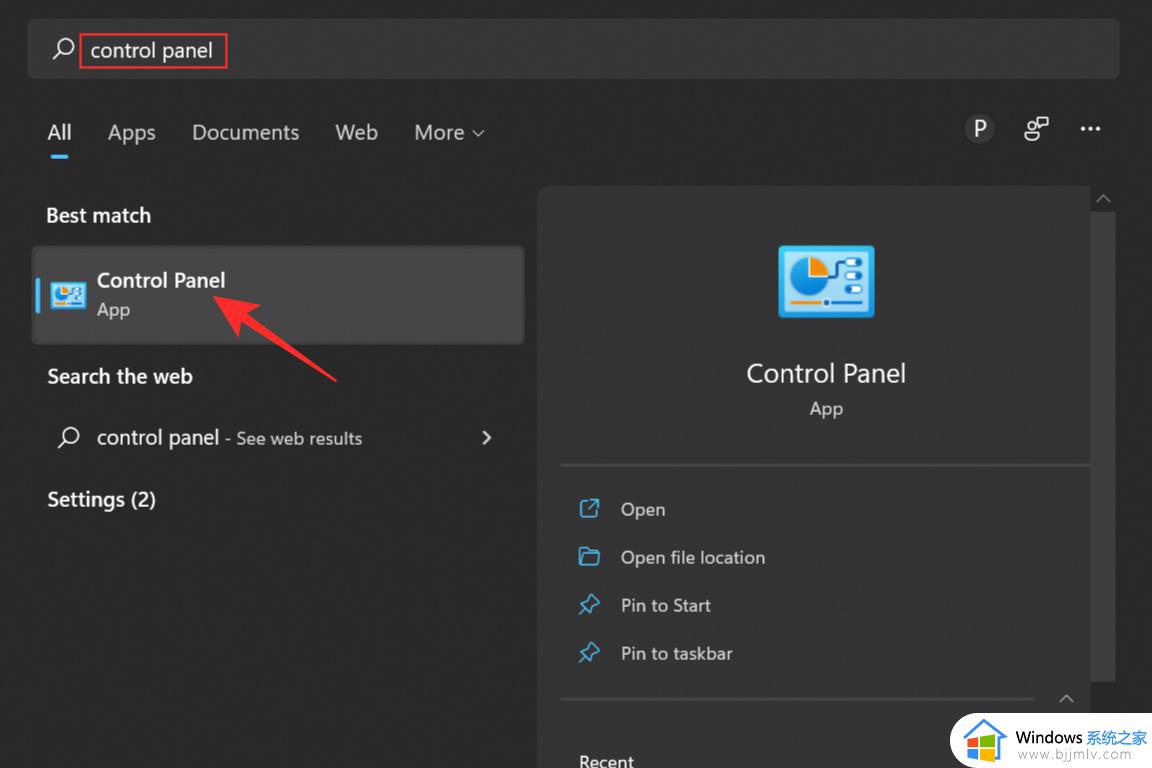Click the "Search the web" heading
1152x768 pixels.
click(120, 376)
